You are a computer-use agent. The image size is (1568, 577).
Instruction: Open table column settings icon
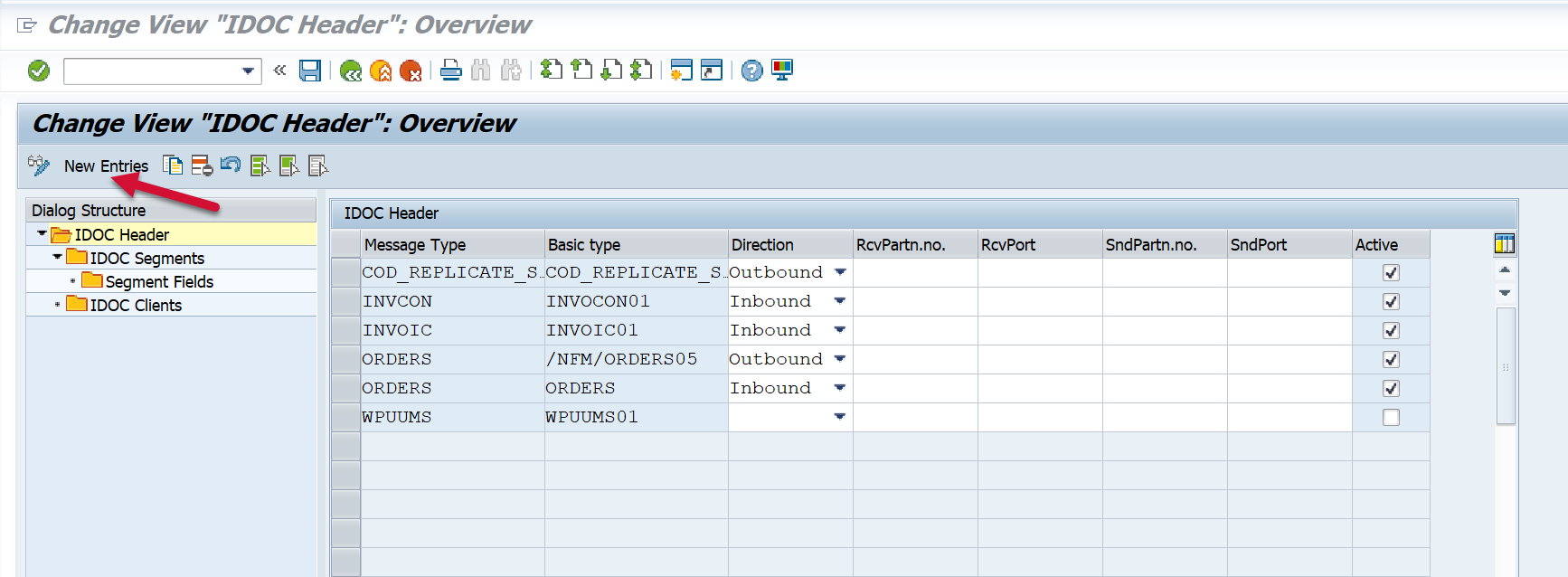click(x=1504, y=243)
